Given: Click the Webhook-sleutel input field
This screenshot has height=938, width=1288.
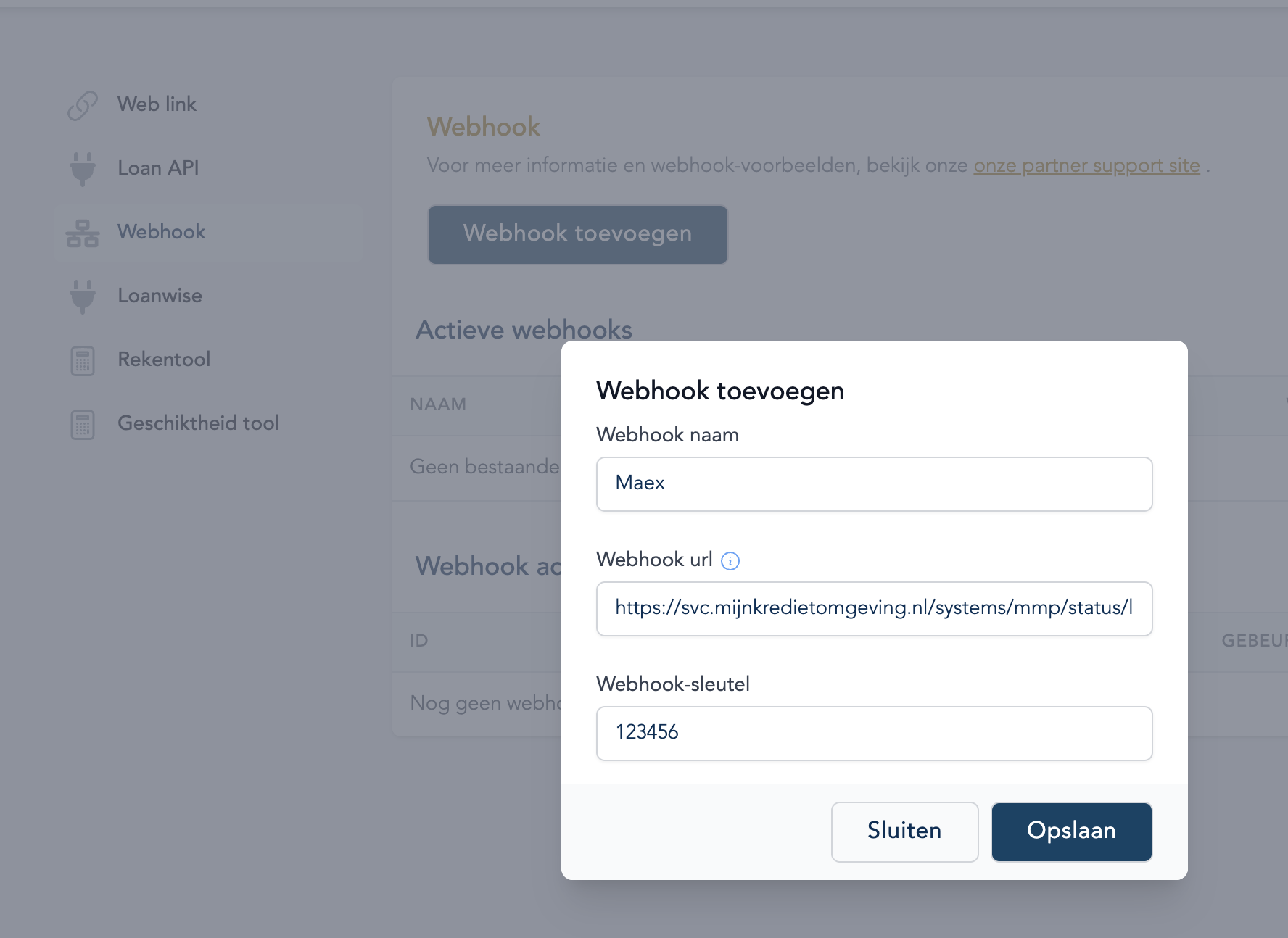Looking at the screenshot, I should 874,734.
